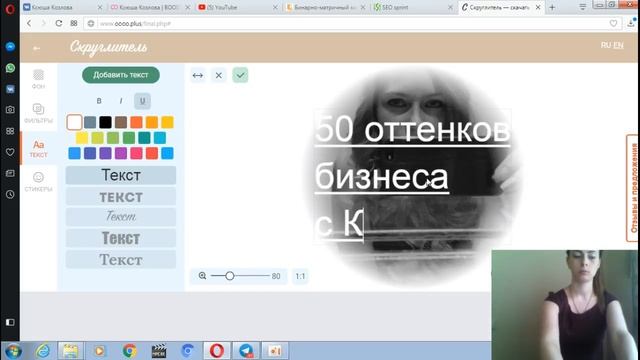Toggle italic I formatting
This screenshot has height=360, width=640.
click(121, 101)
